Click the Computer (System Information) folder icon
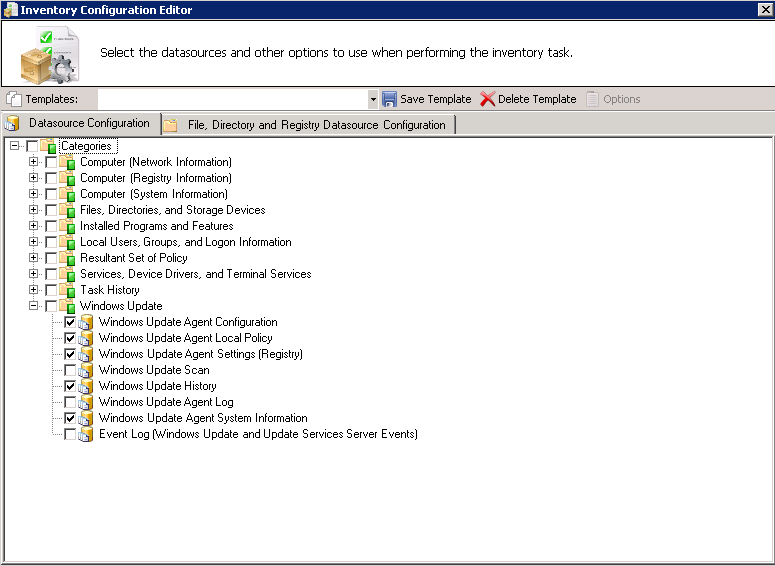 tap(67, 194)
